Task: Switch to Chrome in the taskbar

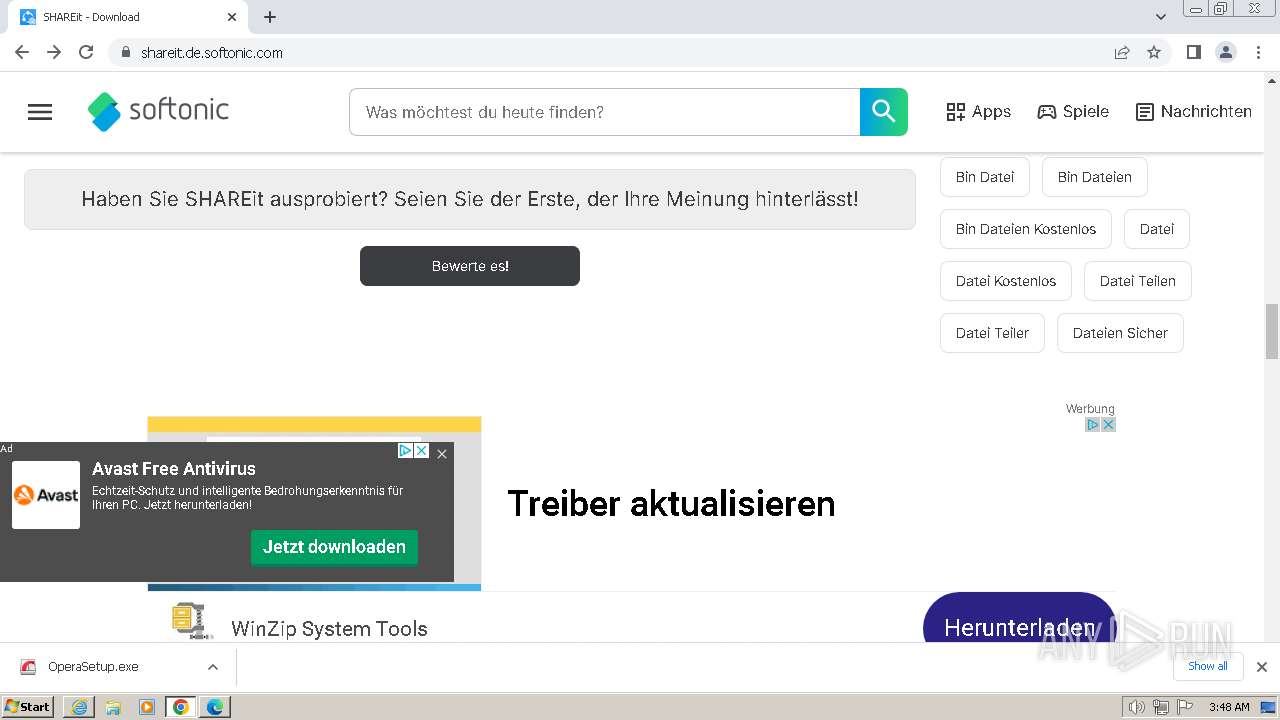Action: point(181,707)
